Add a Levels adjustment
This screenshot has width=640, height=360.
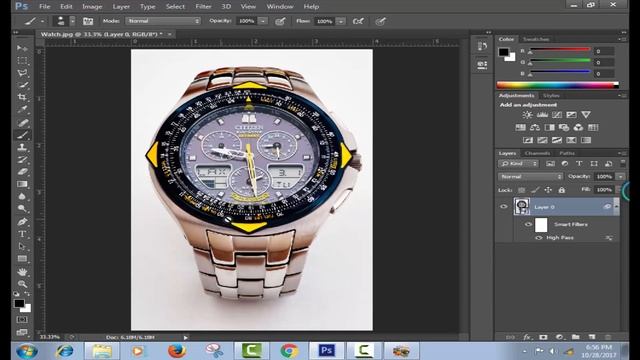542,115
